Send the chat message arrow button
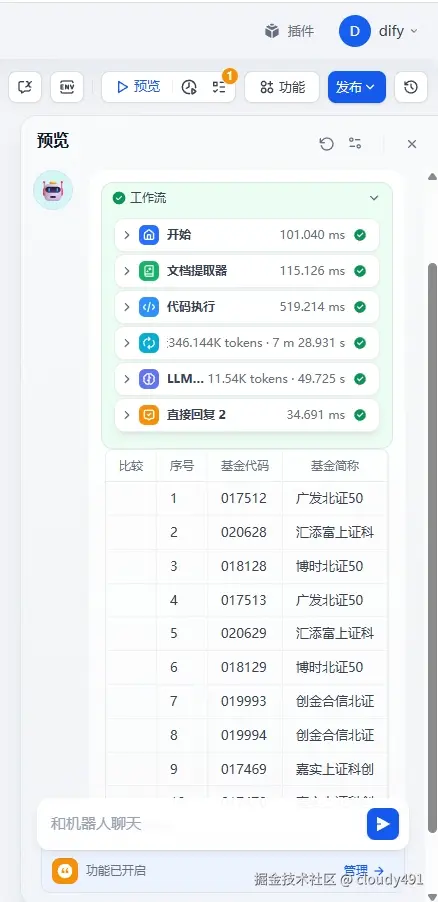 tap(383, 824)
